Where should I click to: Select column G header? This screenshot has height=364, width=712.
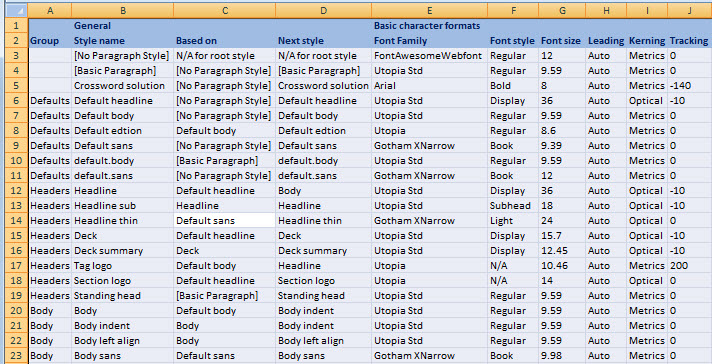tap(562, 10)
